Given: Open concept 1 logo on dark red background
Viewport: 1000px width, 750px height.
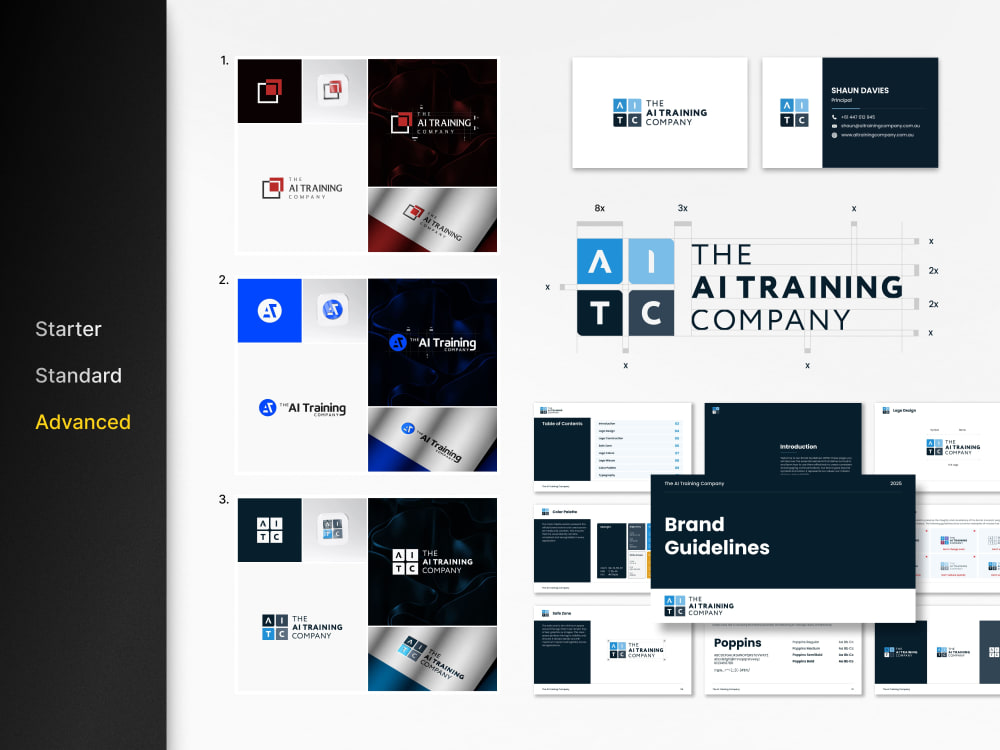Looking at the screenshot, I should pos(432,122).
